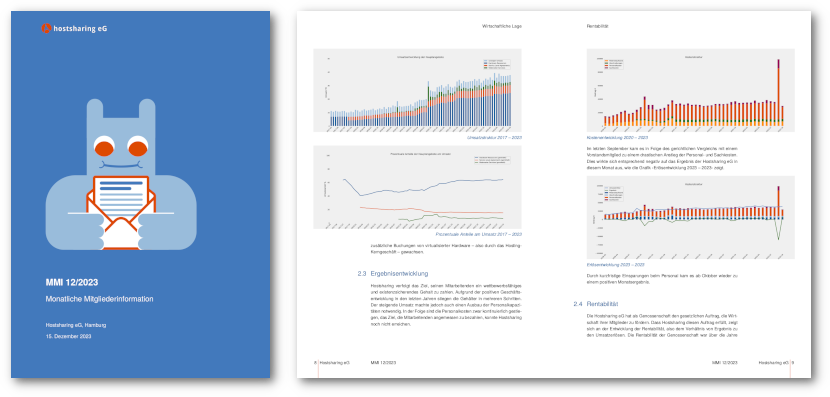Click the MMI 12/2023 cover title
The image size is (830, 397).
click(71, 283)
